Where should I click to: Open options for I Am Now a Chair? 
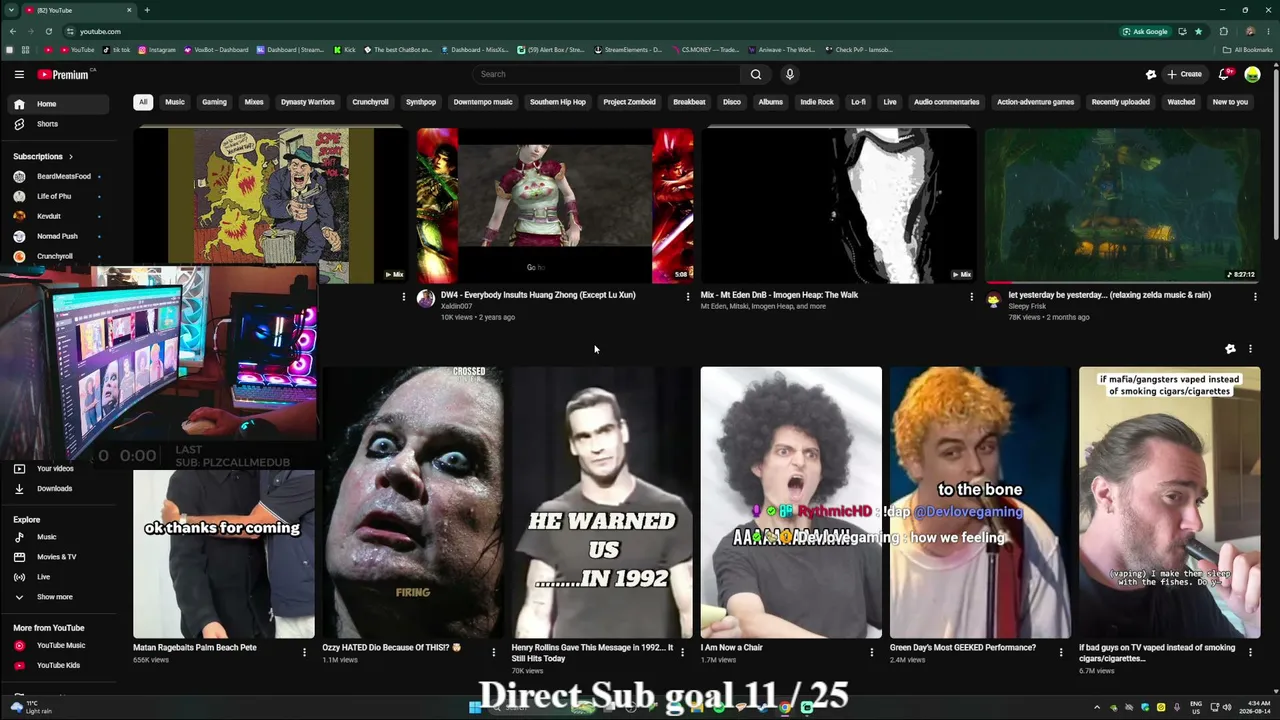pyautogui.click(x=871, y=652)
